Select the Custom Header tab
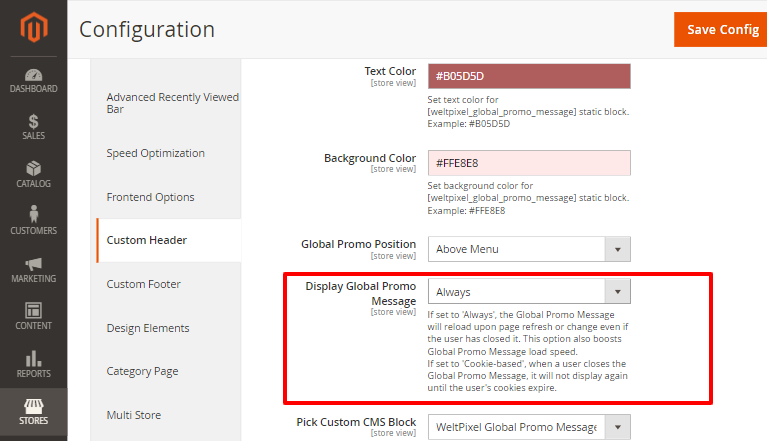Viewport: 767px width, 441px height. [x=147, y=240]
